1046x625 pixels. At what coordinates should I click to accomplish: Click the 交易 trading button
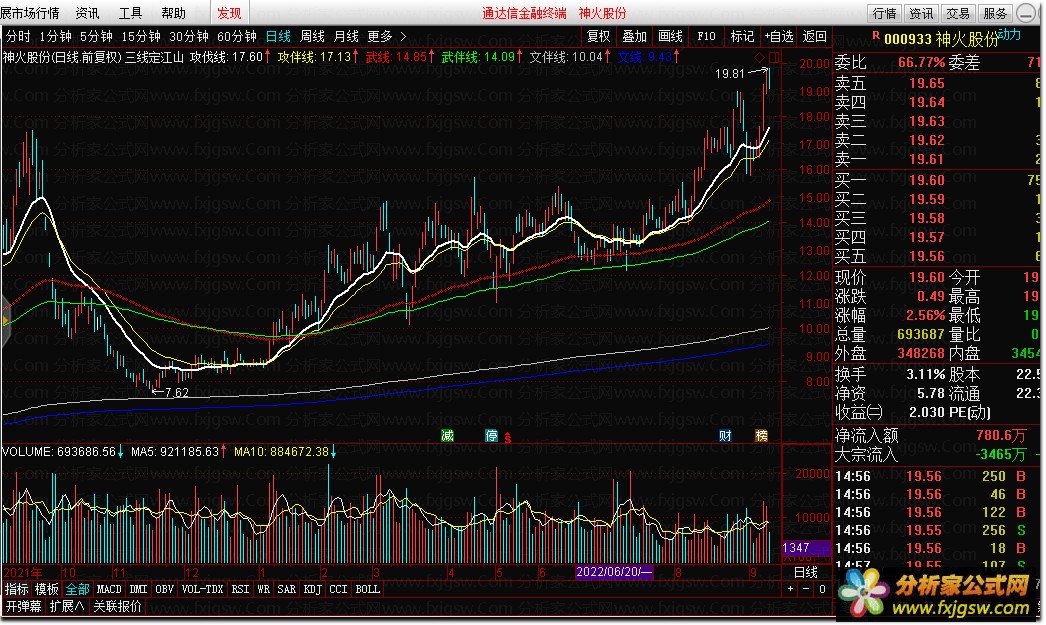click(x=958, y=13)
